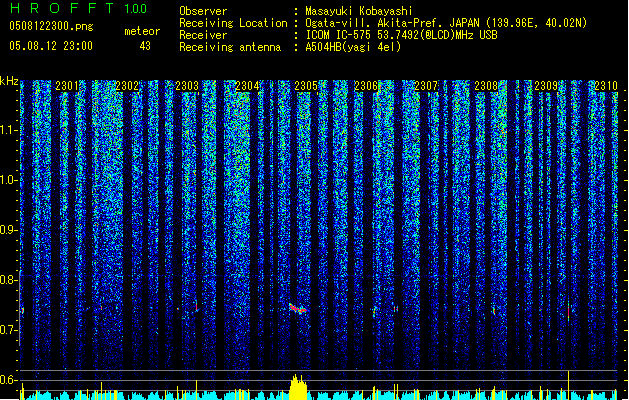The image size is (629, 400).
Task: Click the 1.0 kHz axis tick label
Action: click(x=8, y=180)
